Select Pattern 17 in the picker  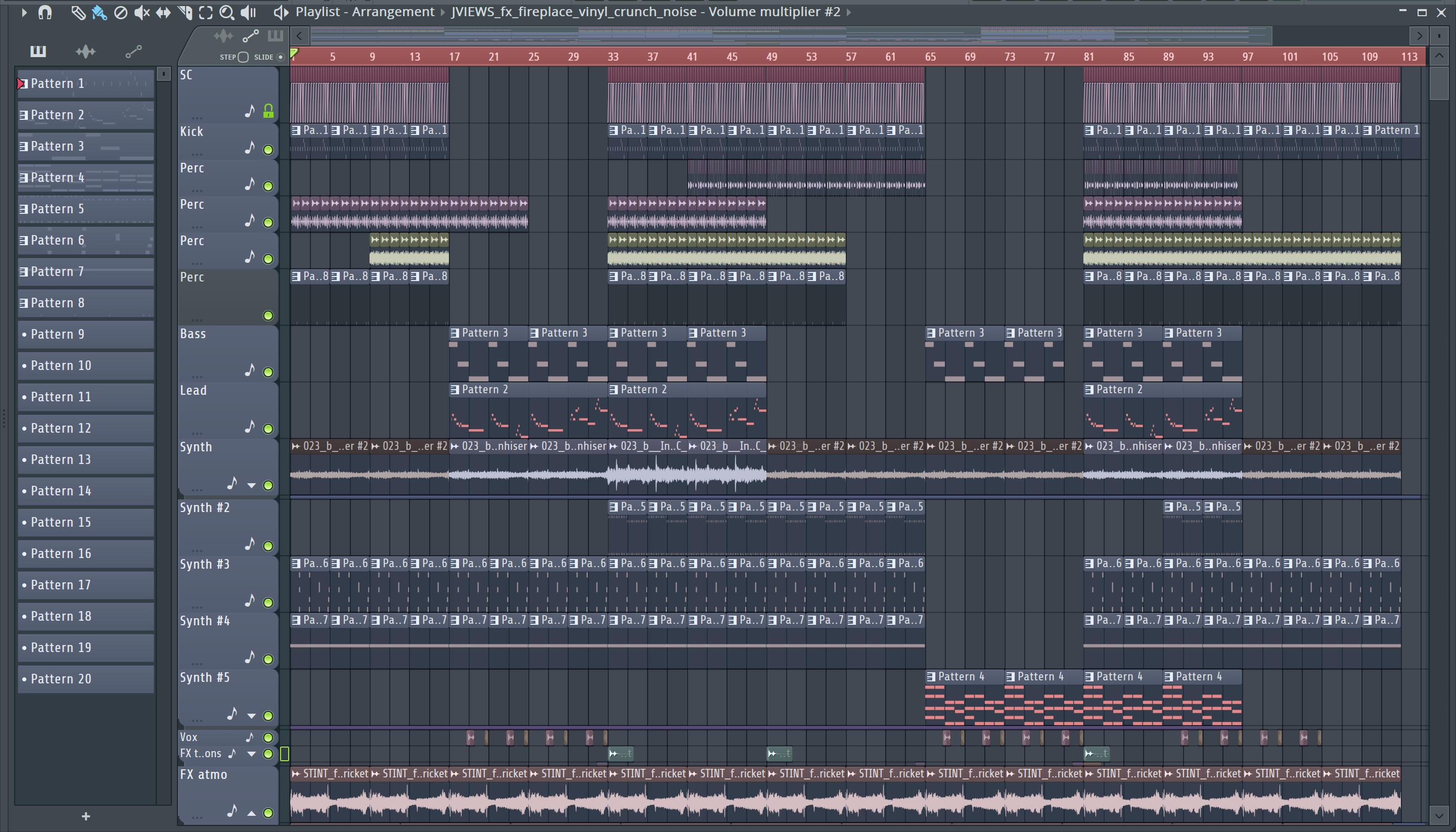pyautogui.click(x=86, y=584)
